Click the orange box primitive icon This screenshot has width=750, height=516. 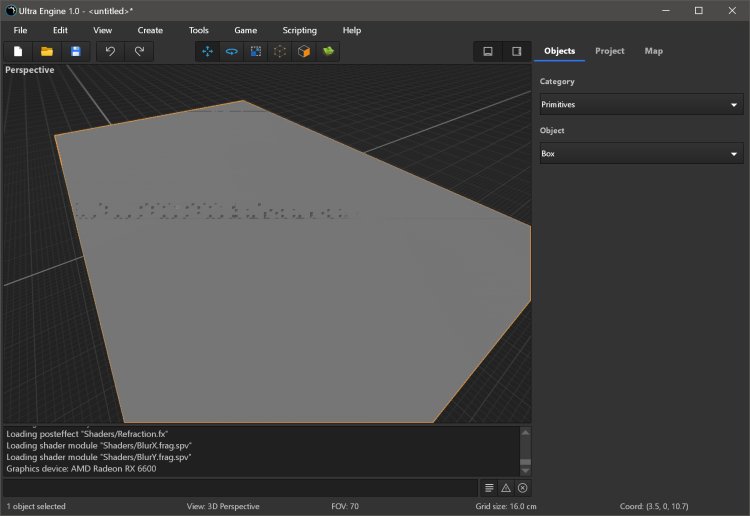click(x=303, y=51)
